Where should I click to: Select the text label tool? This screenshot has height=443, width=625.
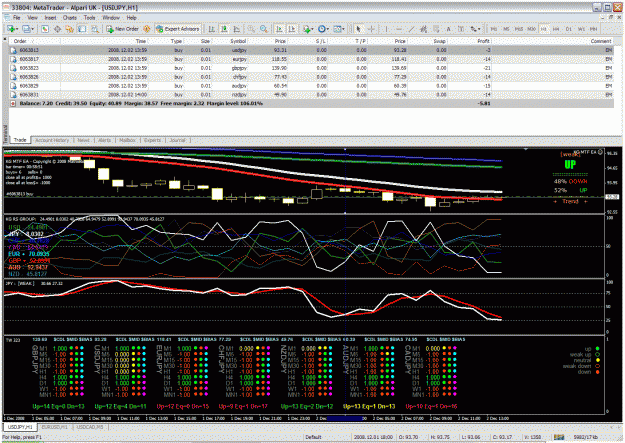click(x=448, y=29)
